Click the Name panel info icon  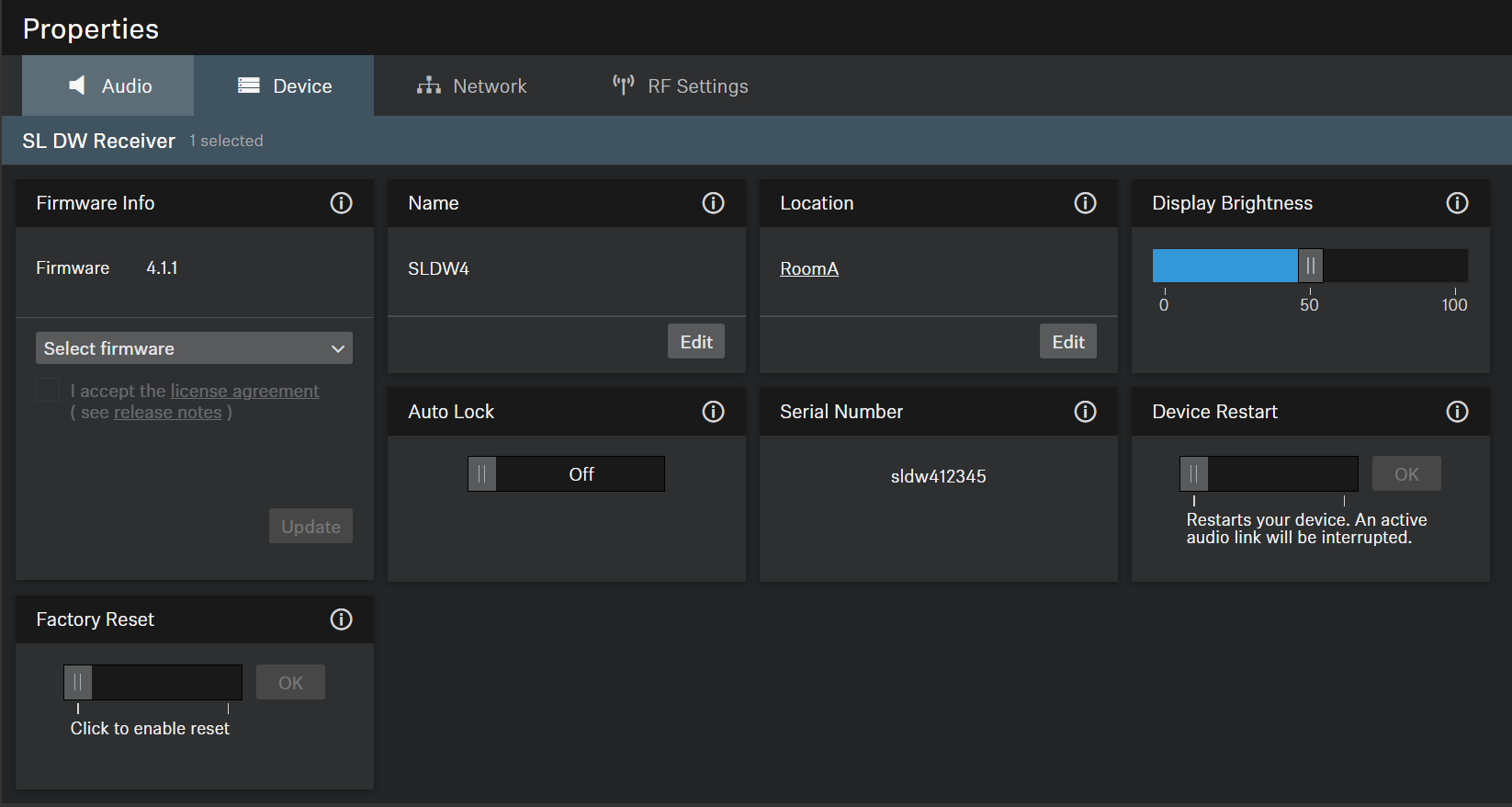713,203
